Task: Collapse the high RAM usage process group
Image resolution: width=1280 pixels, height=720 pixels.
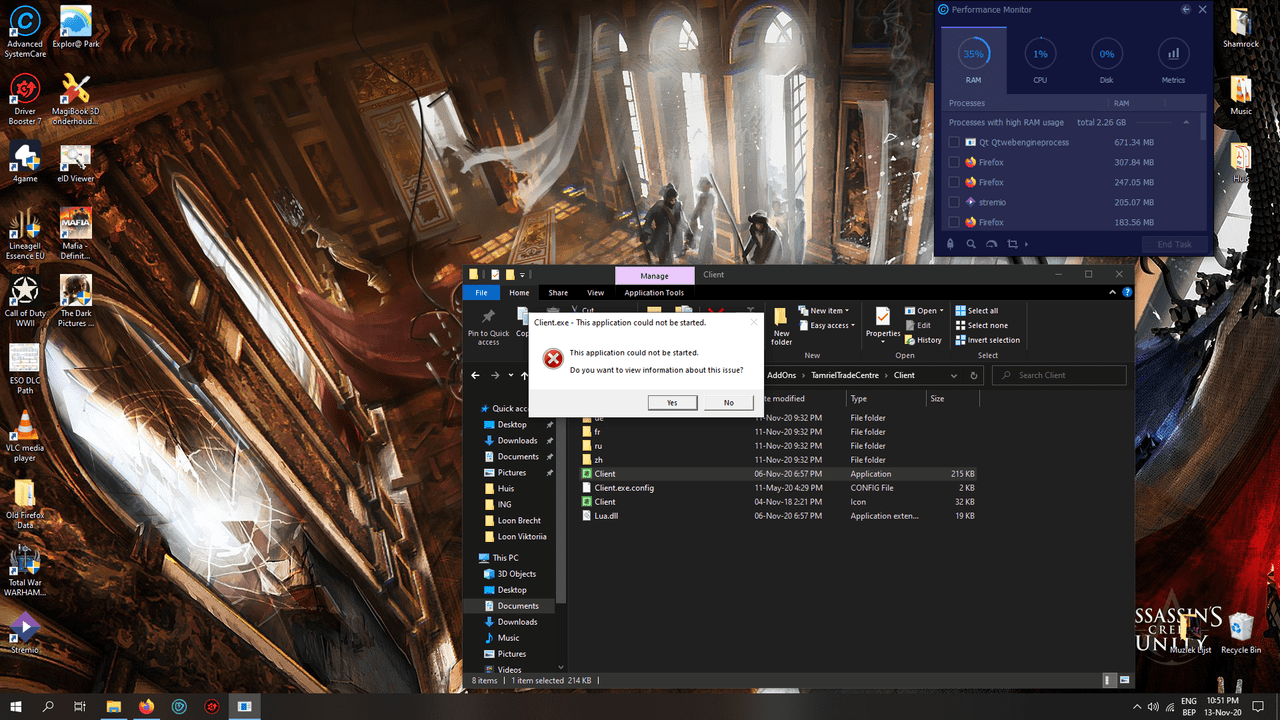Action: click(x=1187, y=122)
